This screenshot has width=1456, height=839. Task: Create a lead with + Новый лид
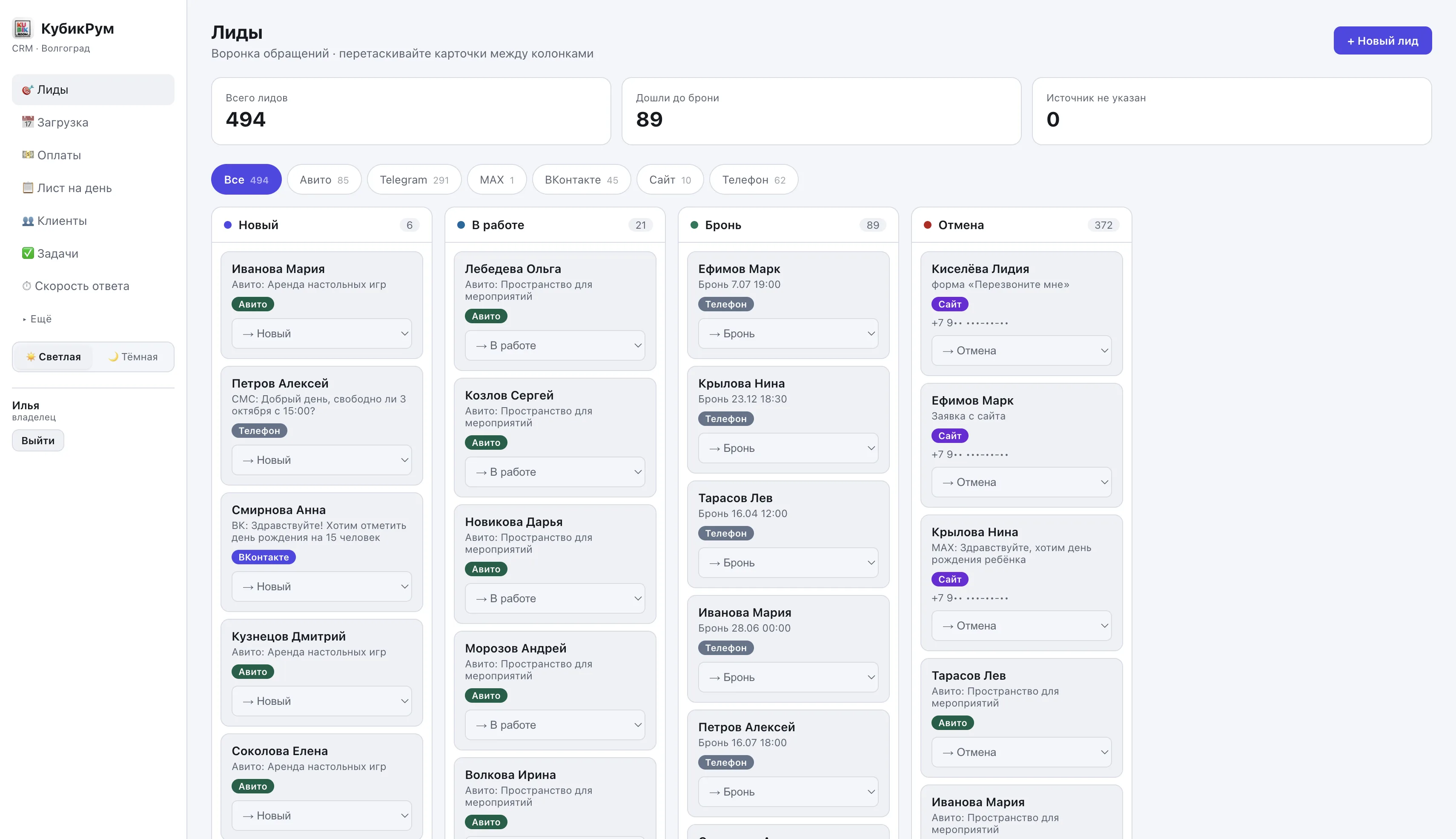point(1382,41)
